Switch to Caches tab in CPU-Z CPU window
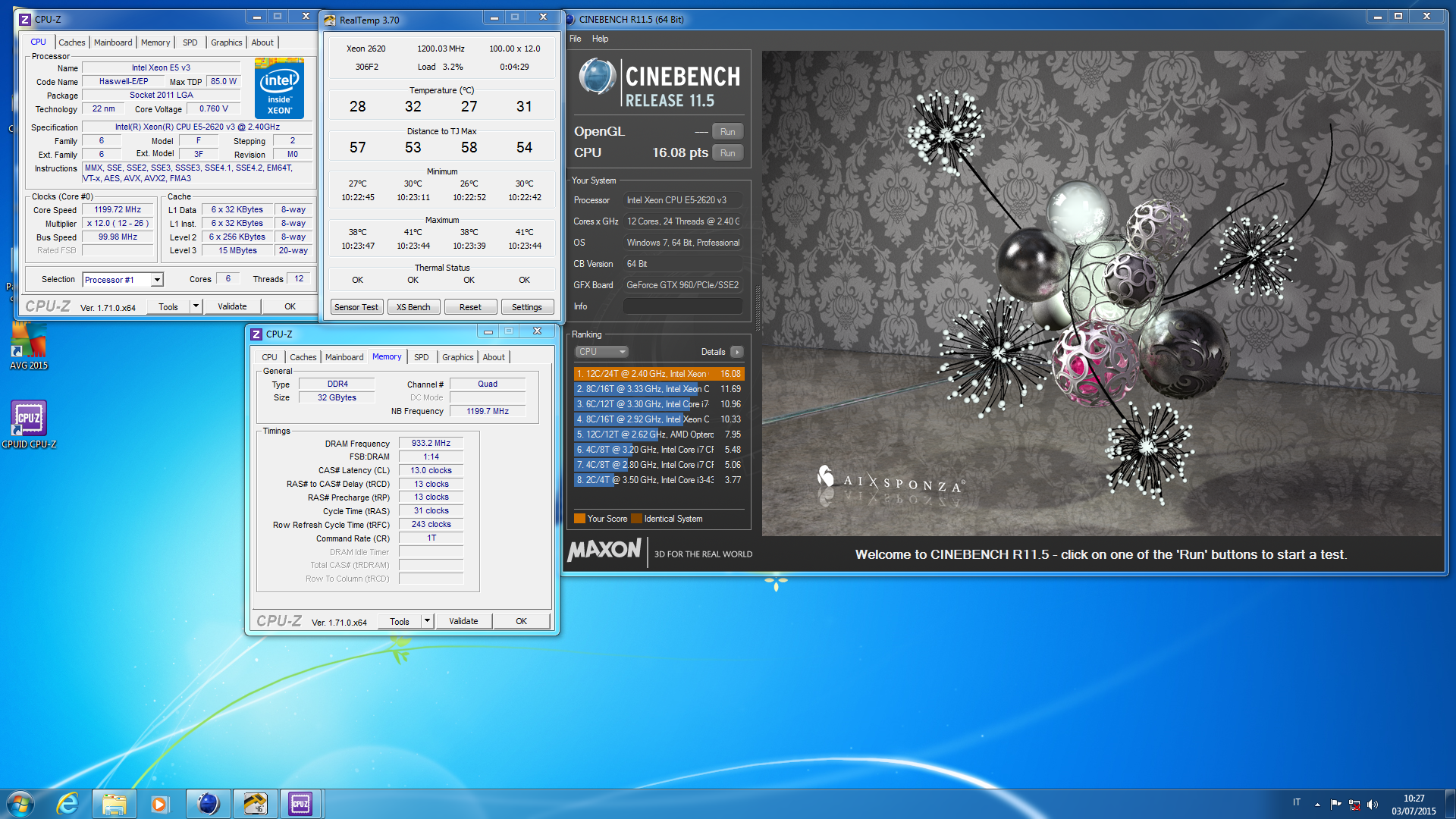 coord(72,42)
